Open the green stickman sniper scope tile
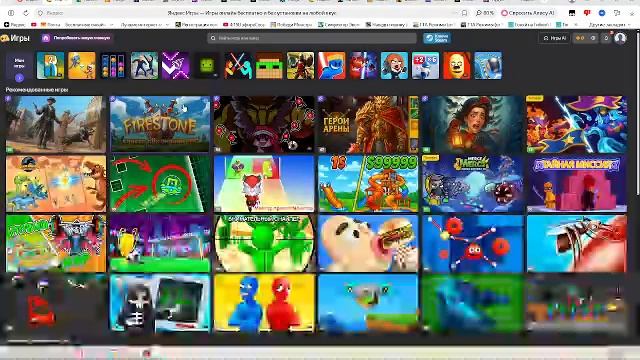The width and height of the screenshot is (640, 360). [264, 243]
